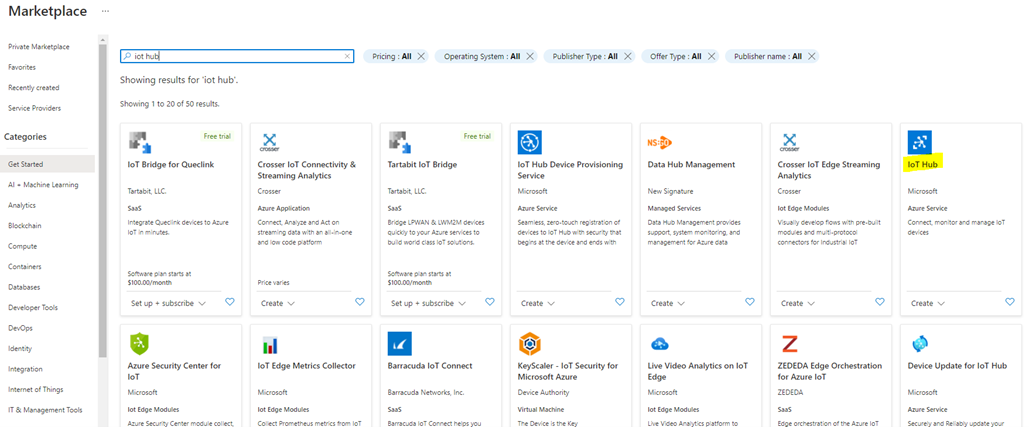This screenshot has height=427, width=1029.
Task: Remove the Operating System filter with X
Action: (x=530, y=56)
